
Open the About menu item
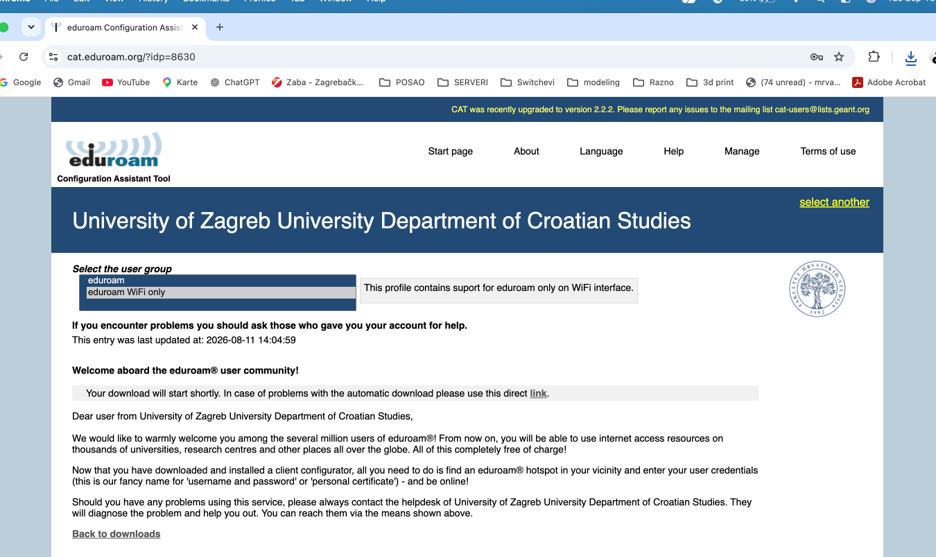526,152
